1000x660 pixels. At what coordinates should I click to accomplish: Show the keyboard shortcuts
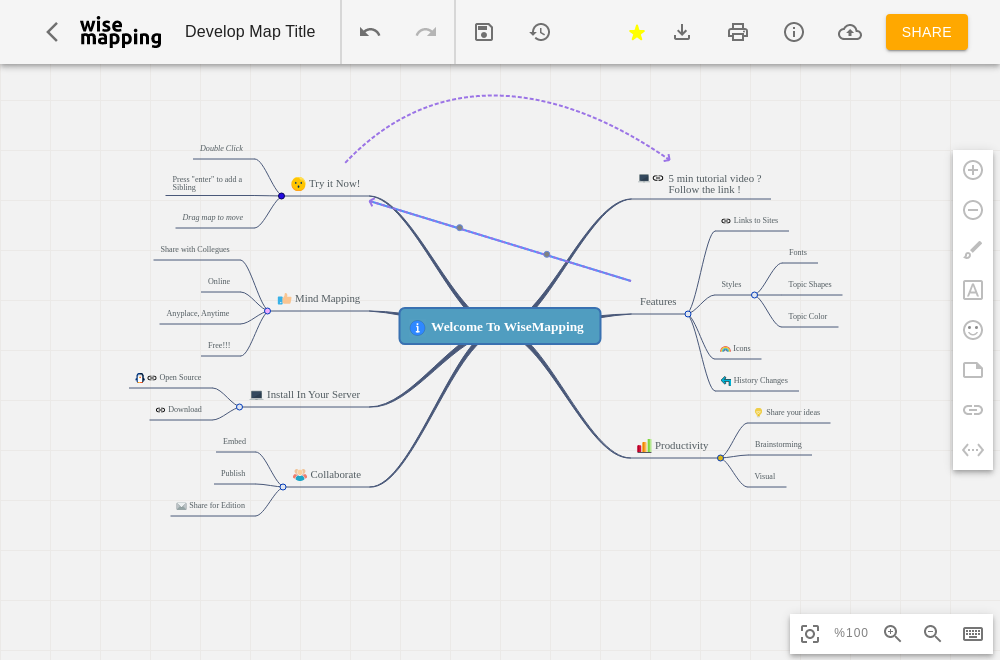tap(973, 634)
